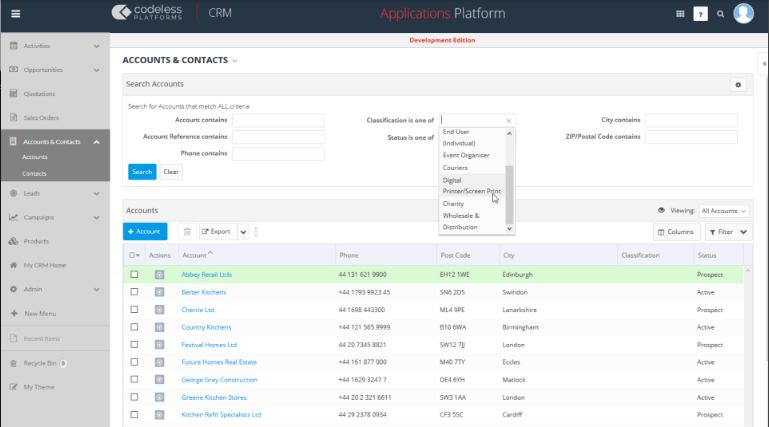Click the classification dropdown scrollbar down arrow
Viewport: 769px width, 427px height.
click(x=509, y=228)
